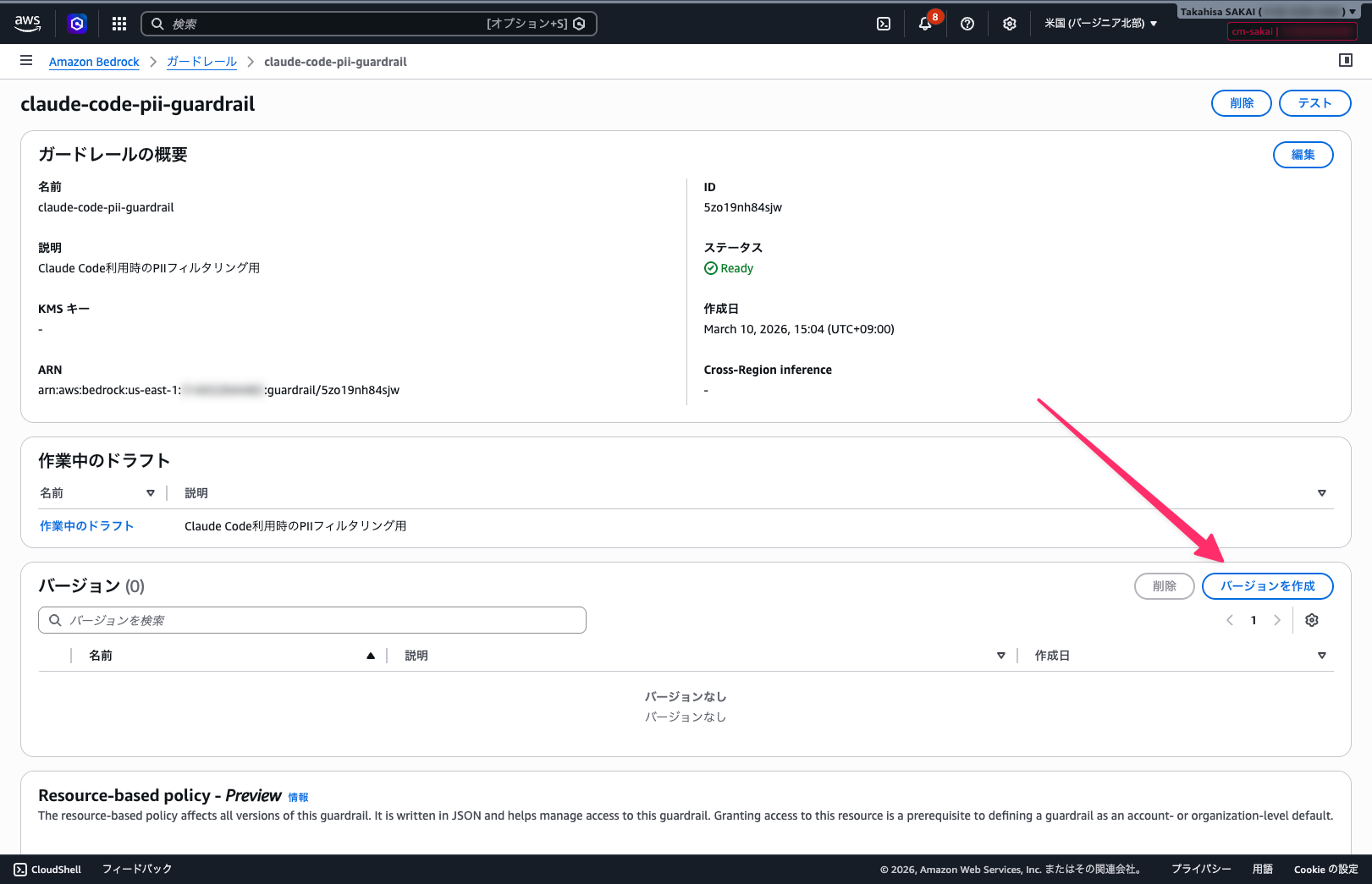Open versions table preferences gear
Screen dimensions: 1372x884
(1312, 620)
